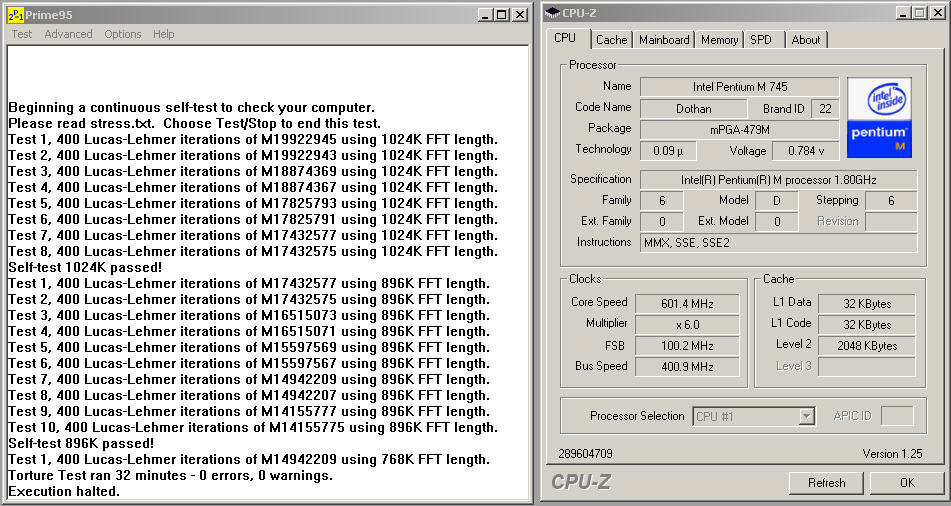Maximize the Prime95 window
The height and width of the screenshot is (506, 951).
(502, 15)
